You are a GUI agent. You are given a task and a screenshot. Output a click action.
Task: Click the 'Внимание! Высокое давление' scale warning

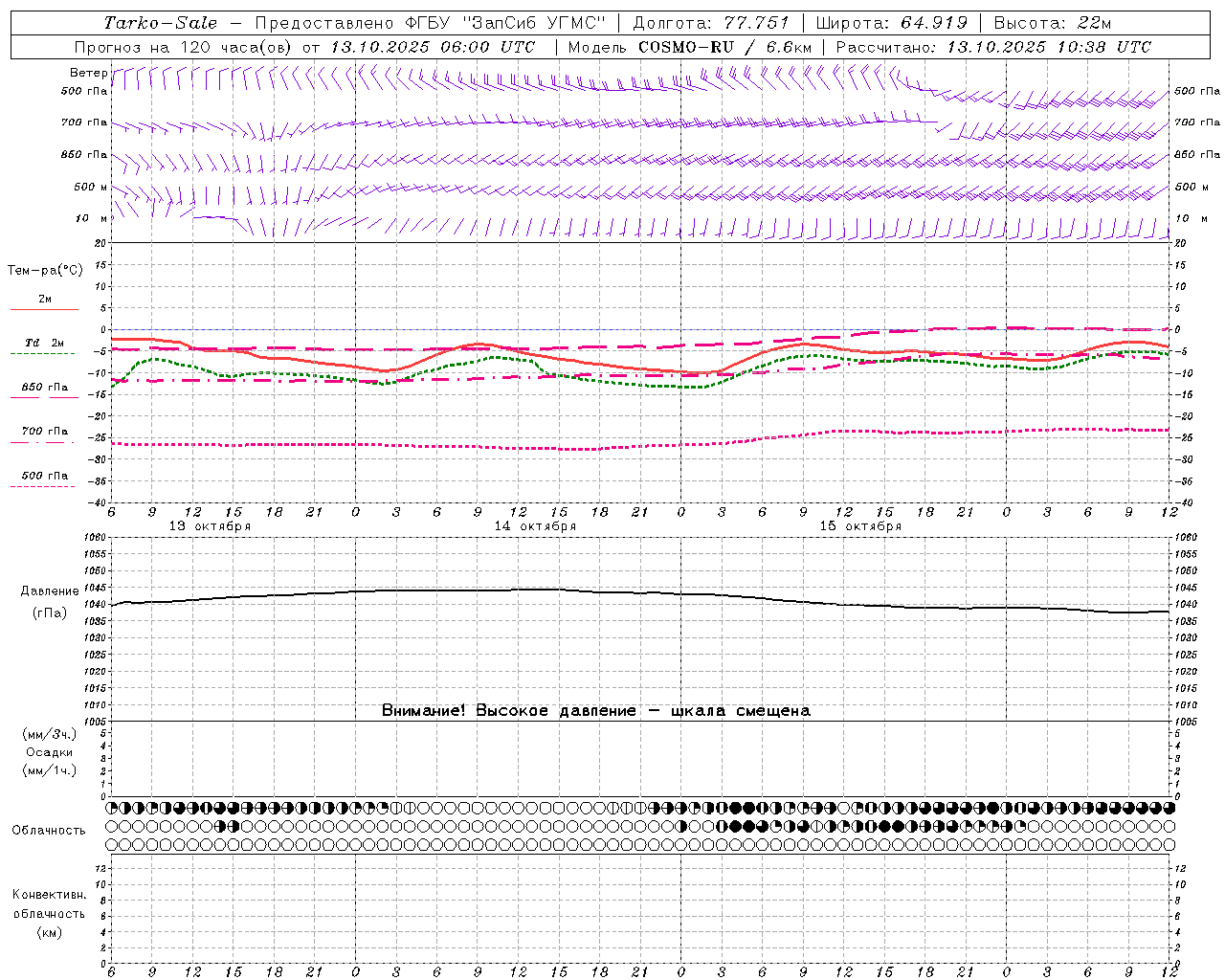point(595,710)
